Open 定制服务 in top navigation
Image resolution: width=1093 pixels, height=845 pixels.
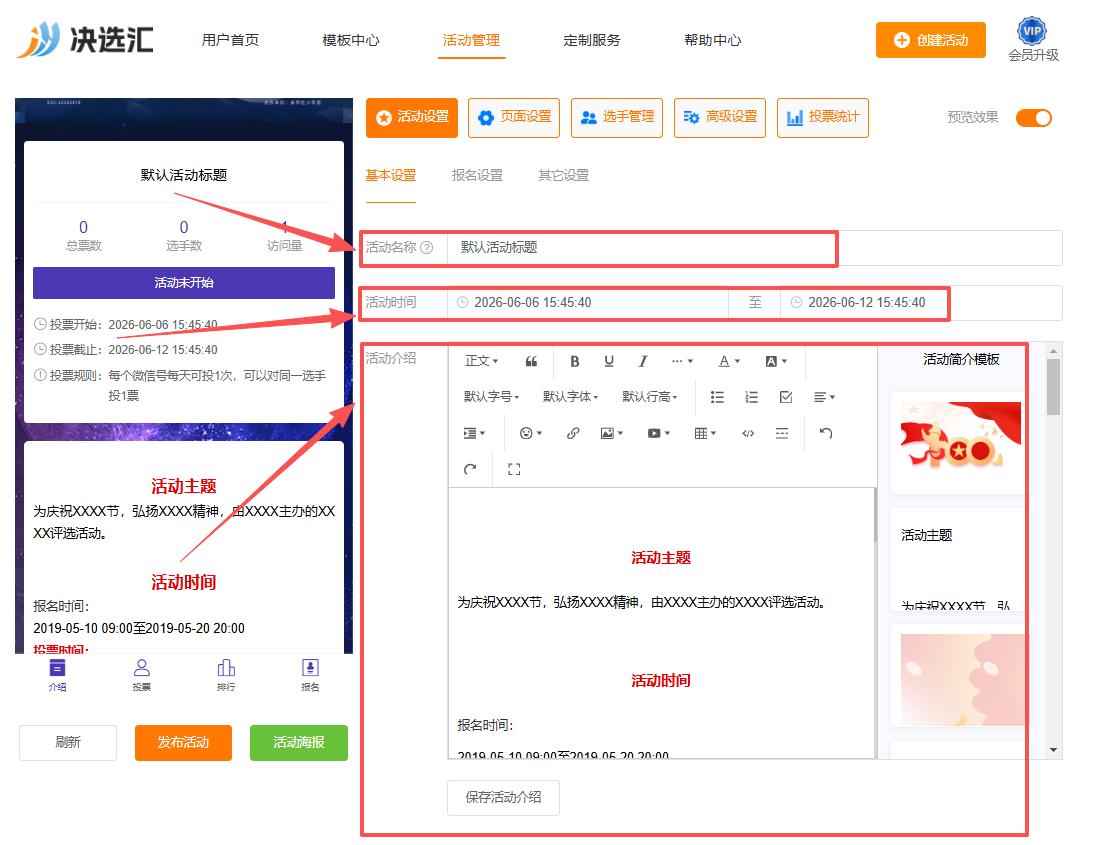pyautogui.click(x=592, y=40)
